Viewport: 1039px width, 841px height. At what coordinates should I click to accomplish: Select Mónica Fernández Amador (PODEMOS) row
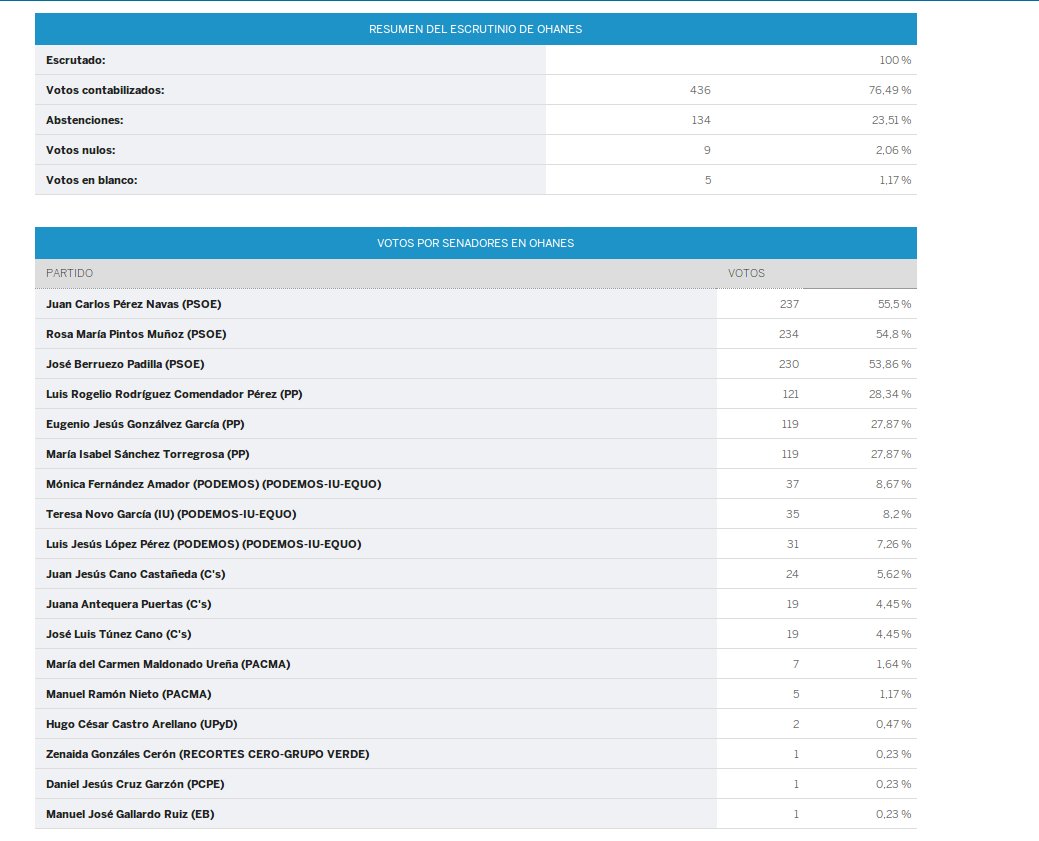(476, 484)
